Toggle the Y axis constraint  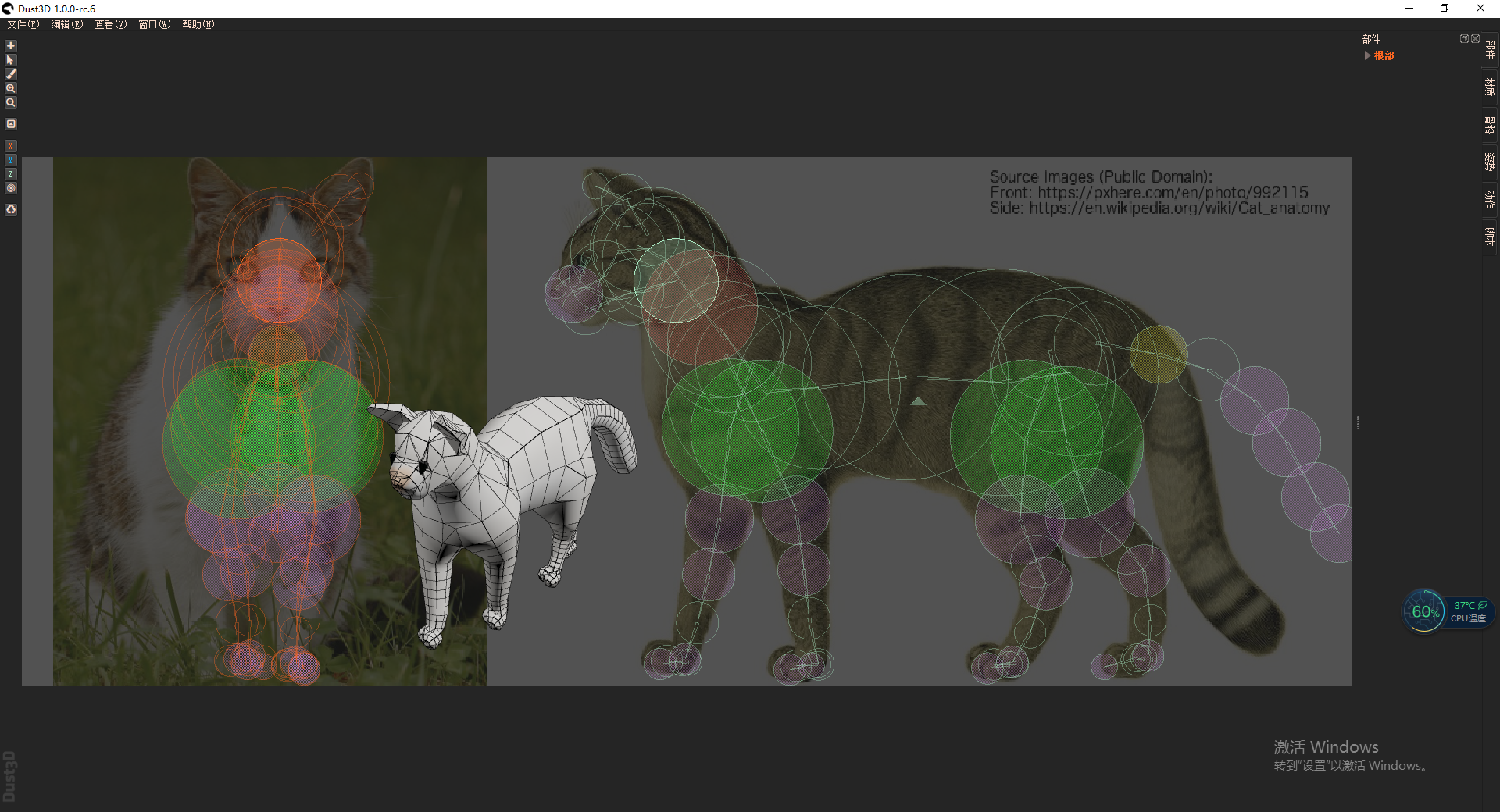(x=10, y=160)
